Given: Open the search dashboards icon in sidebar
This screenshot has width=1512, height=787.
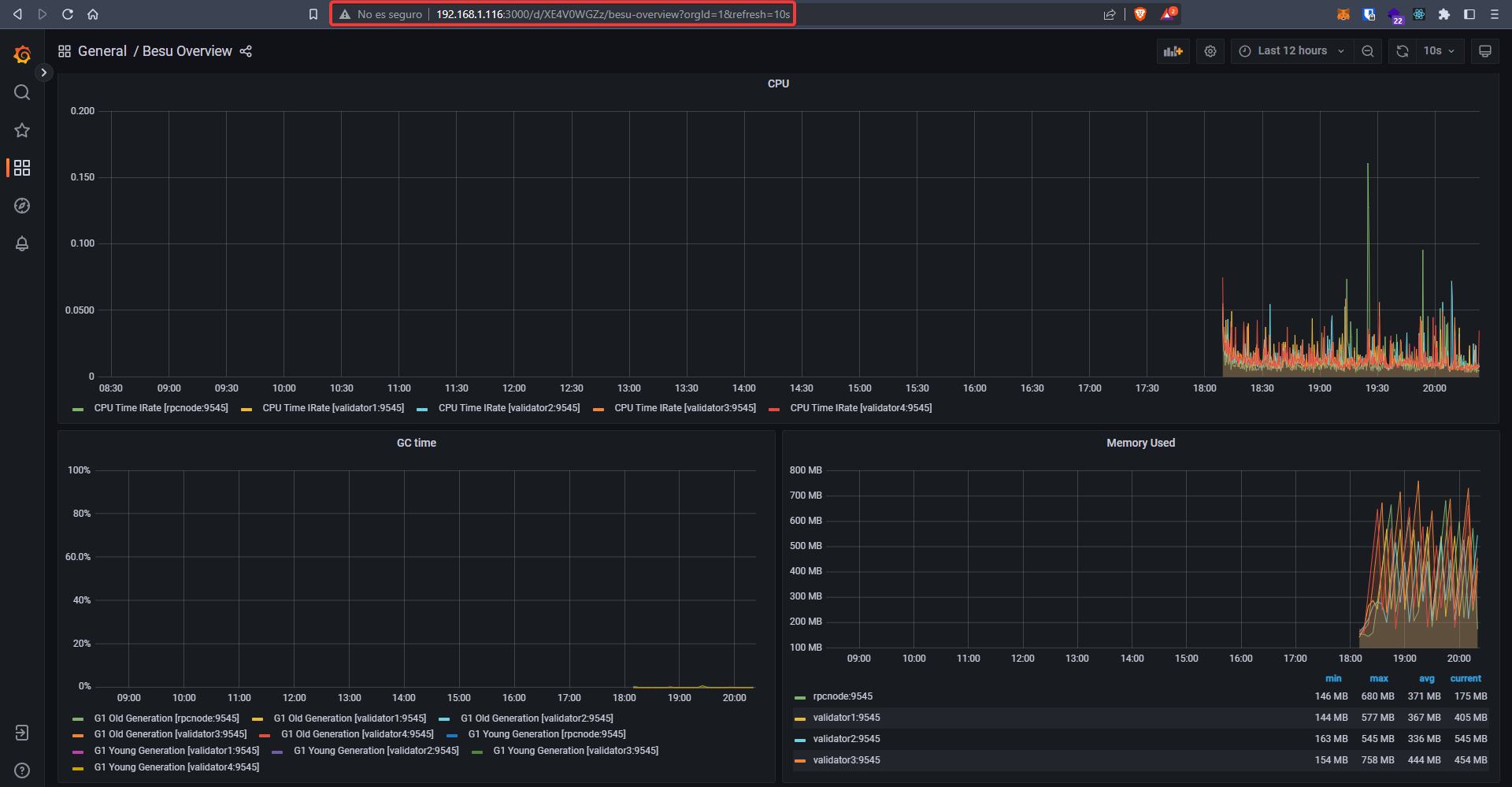Looking at the screenshot, I should coord(22,92).
